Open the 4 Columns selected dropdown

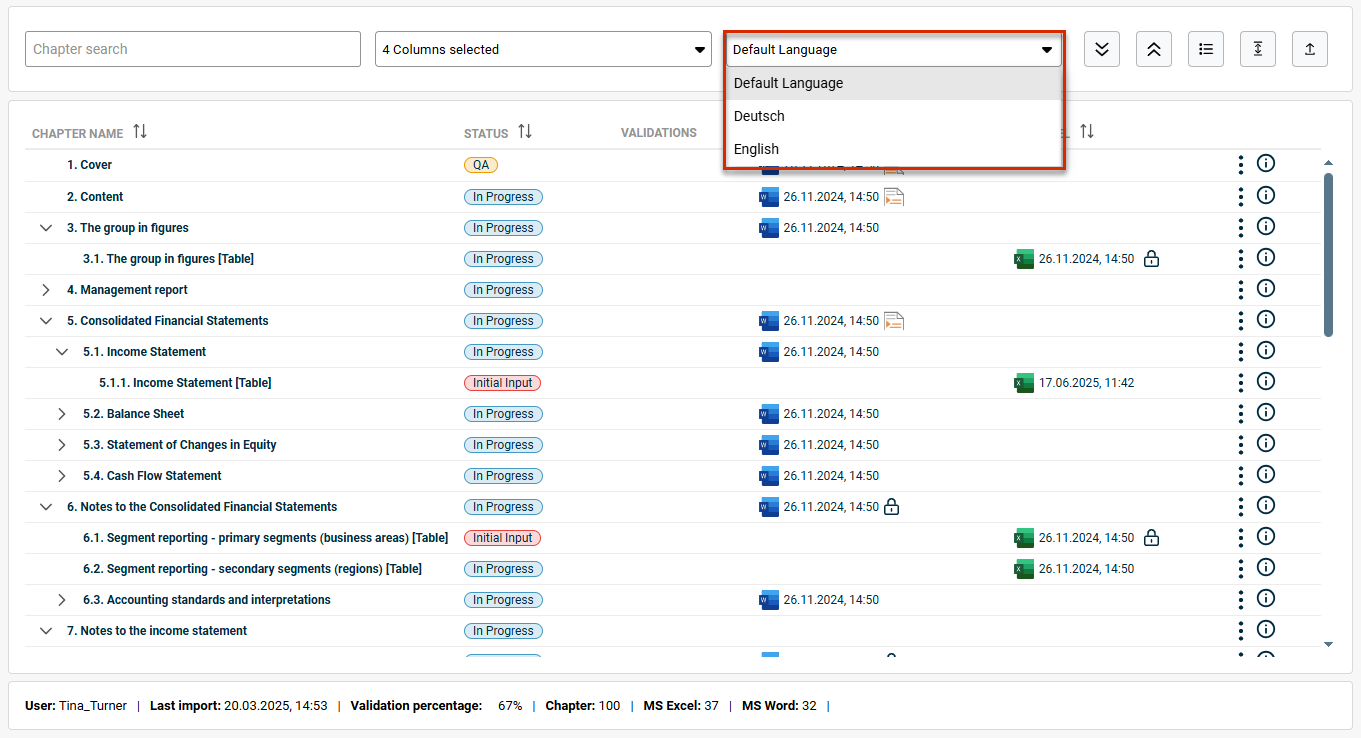(x=543, y=49)
